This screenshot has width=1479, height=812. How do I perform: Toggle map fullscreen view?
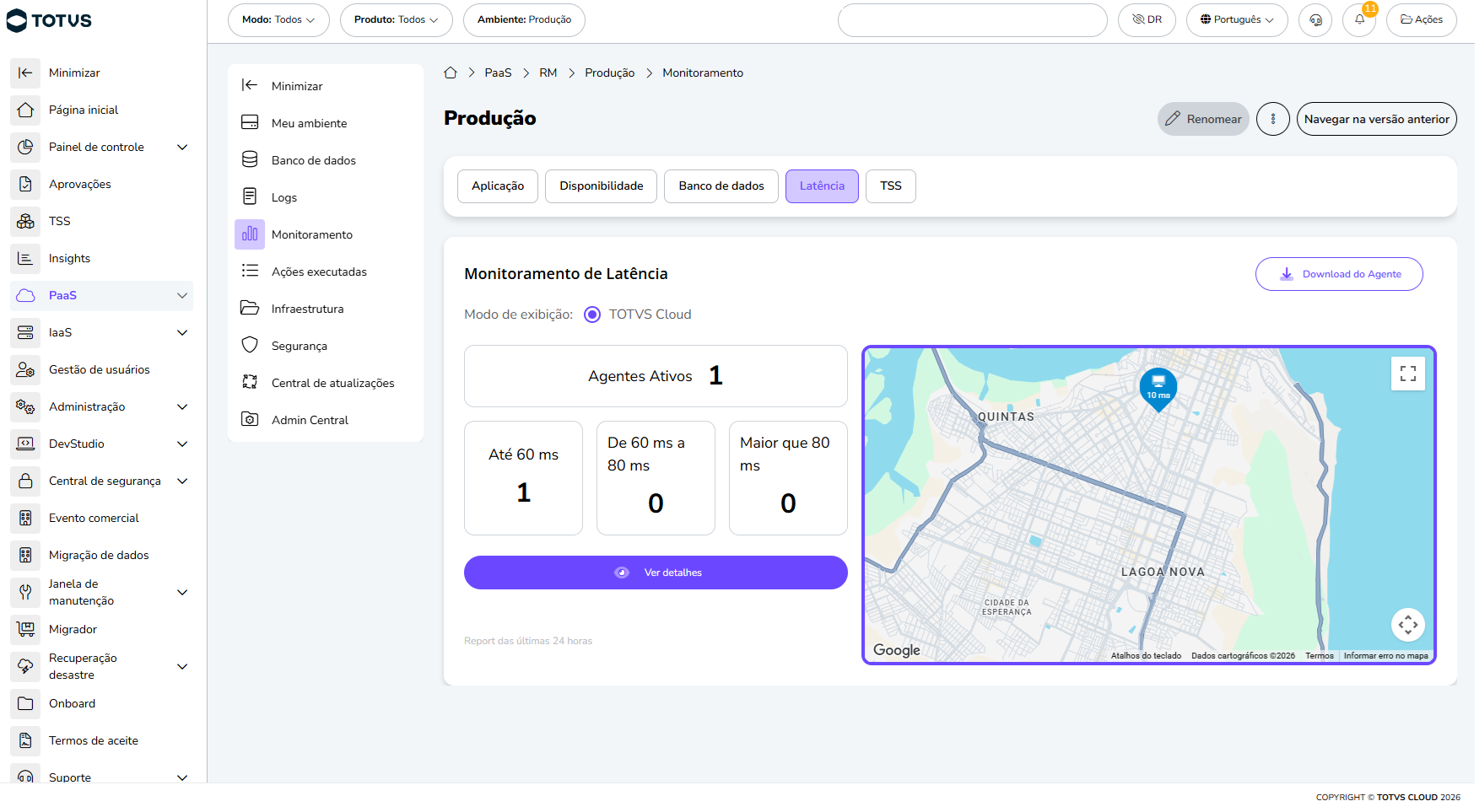click(x=1408, y=374)
